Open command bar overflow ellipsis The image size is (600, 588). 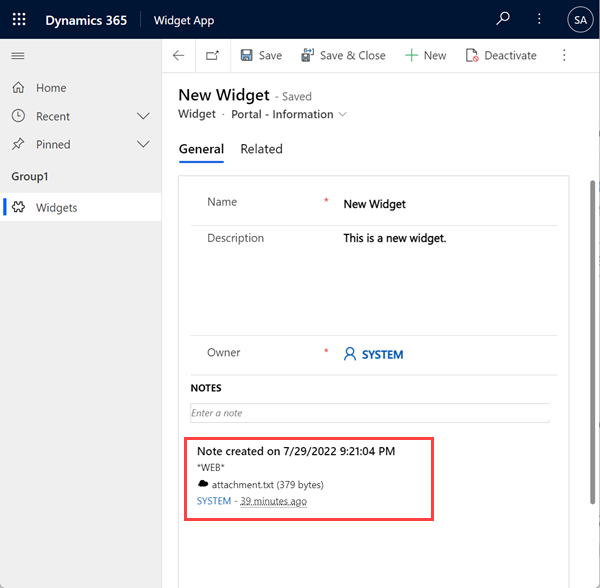click(x=564, y=55)
